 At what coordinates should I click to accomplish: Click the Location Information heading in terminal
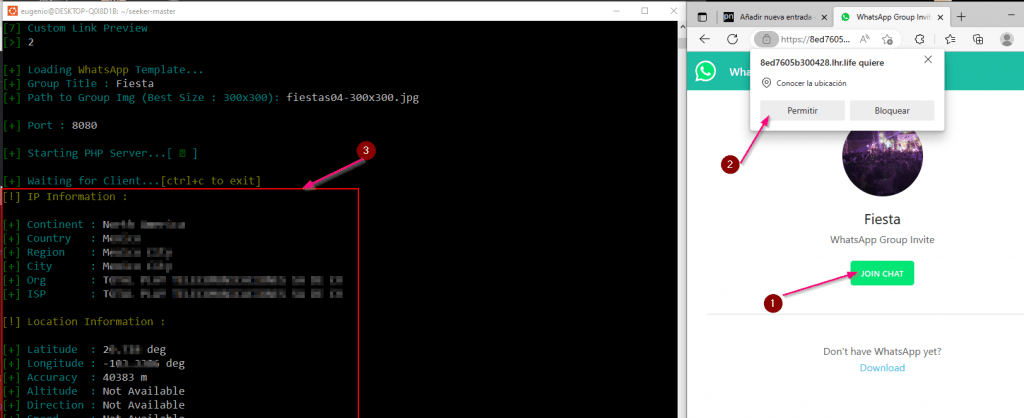coord(84,321)
